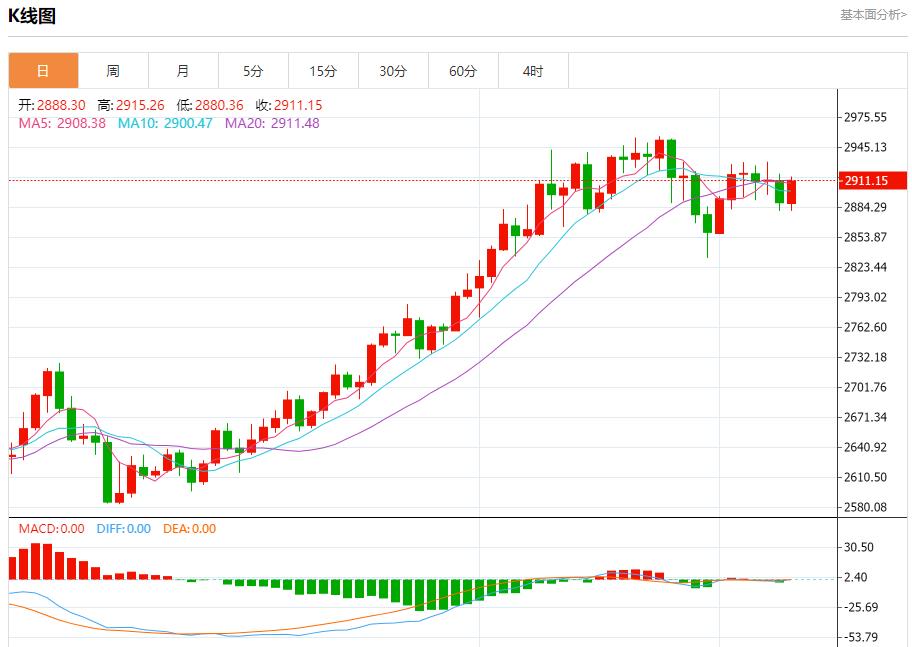Switch to the 5分 interval tab

tap(253, 71)
